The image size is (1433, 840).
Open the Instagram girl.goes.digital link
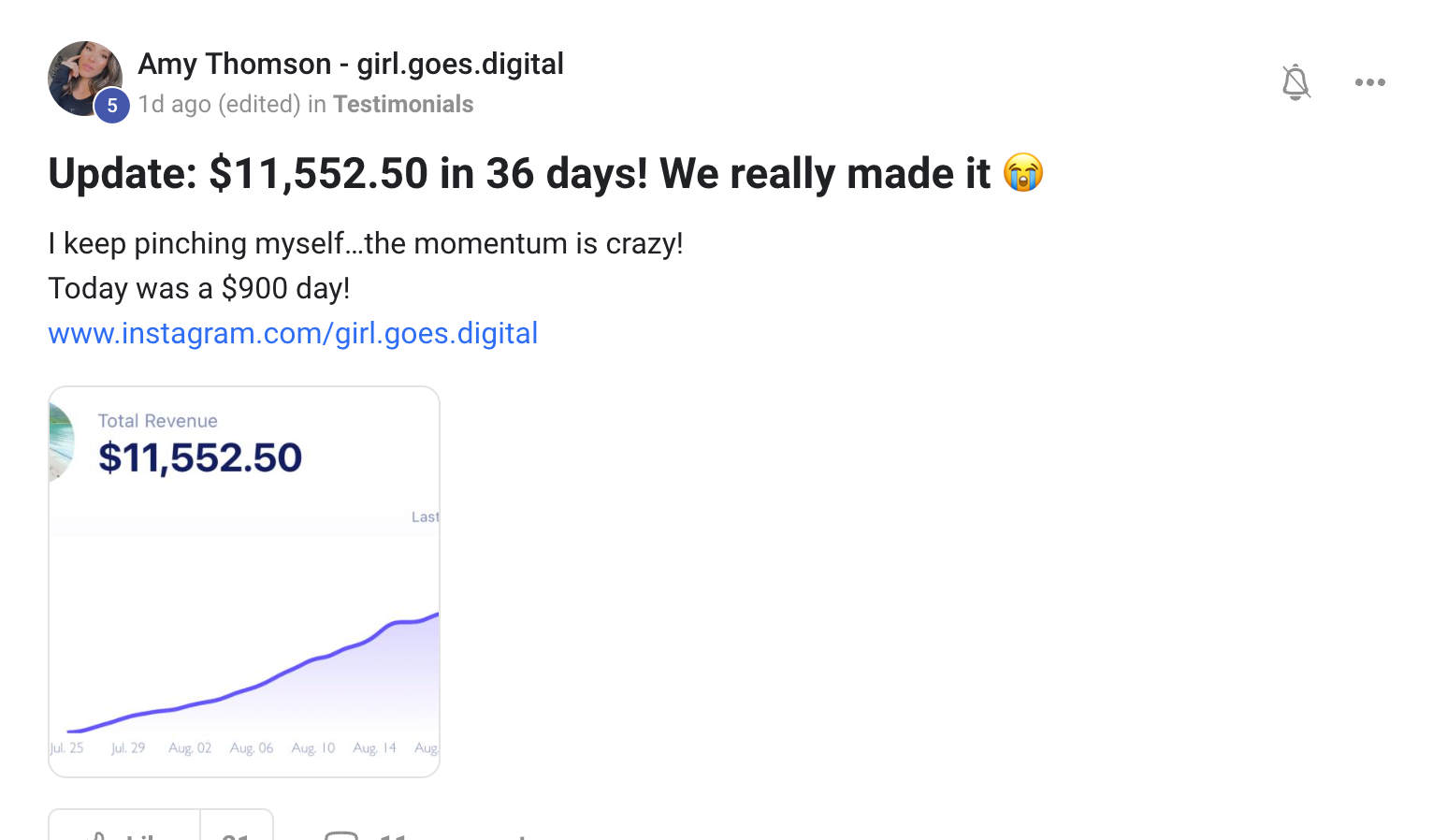click(293, 333)
